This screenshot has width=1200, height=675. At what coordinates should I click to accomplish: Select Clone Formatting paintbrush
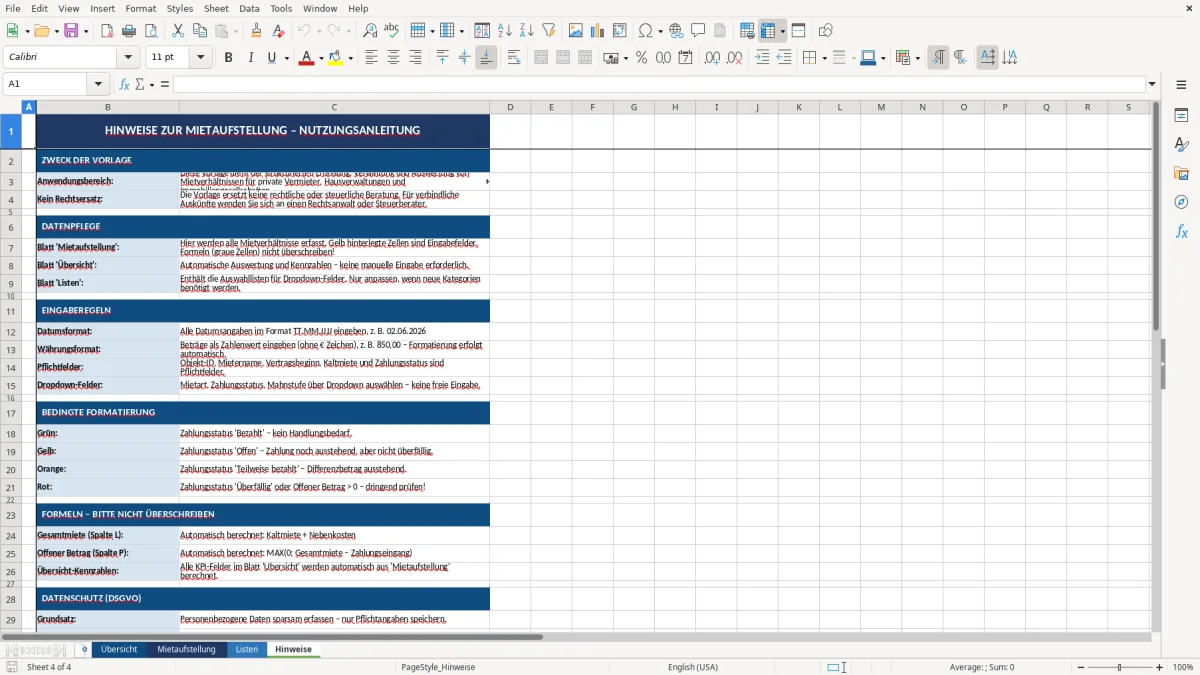point(256,31)
